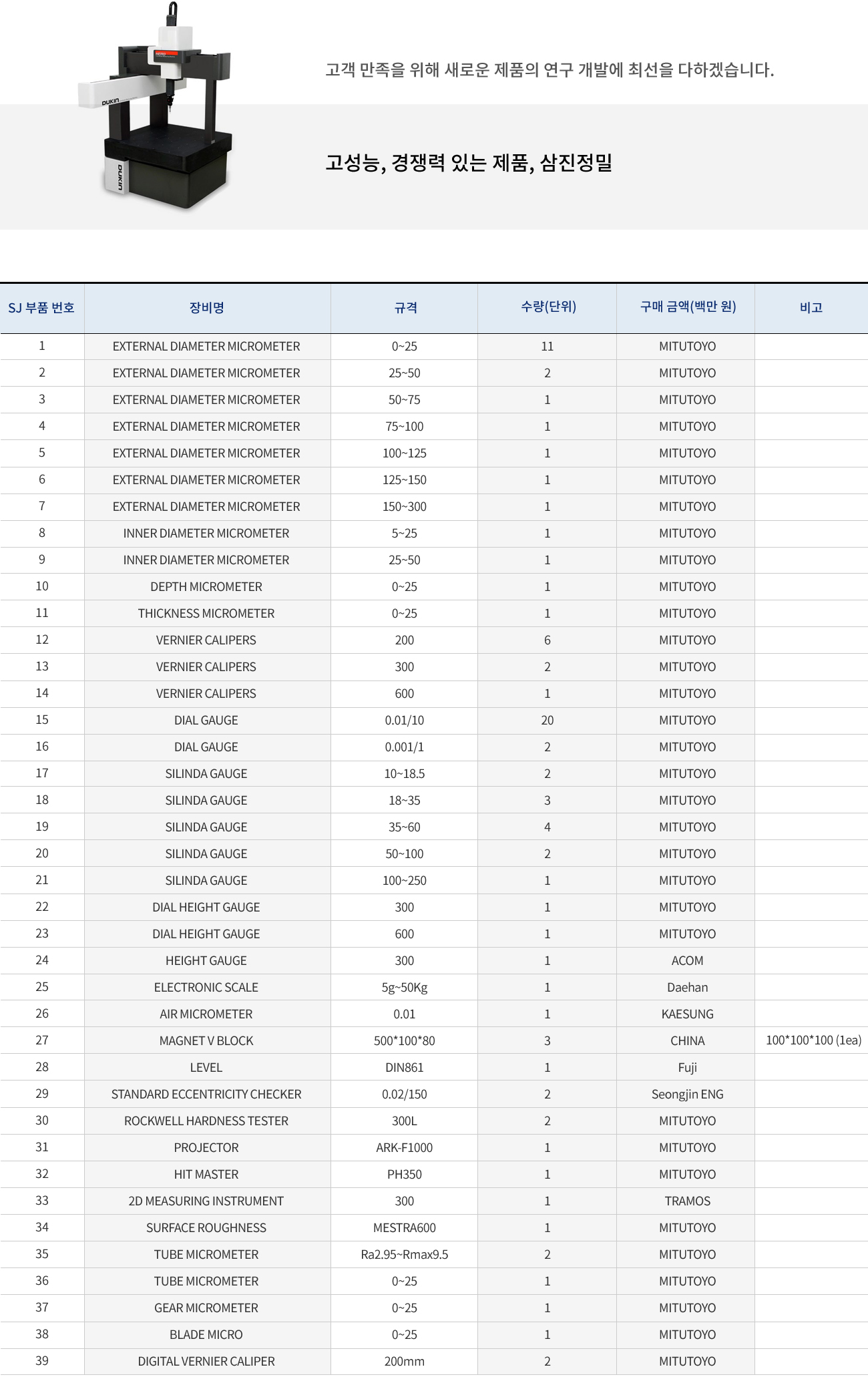Click quantity 20 in row 15
Viewport: 868px width, 1377px height.
tap(548, 721)
